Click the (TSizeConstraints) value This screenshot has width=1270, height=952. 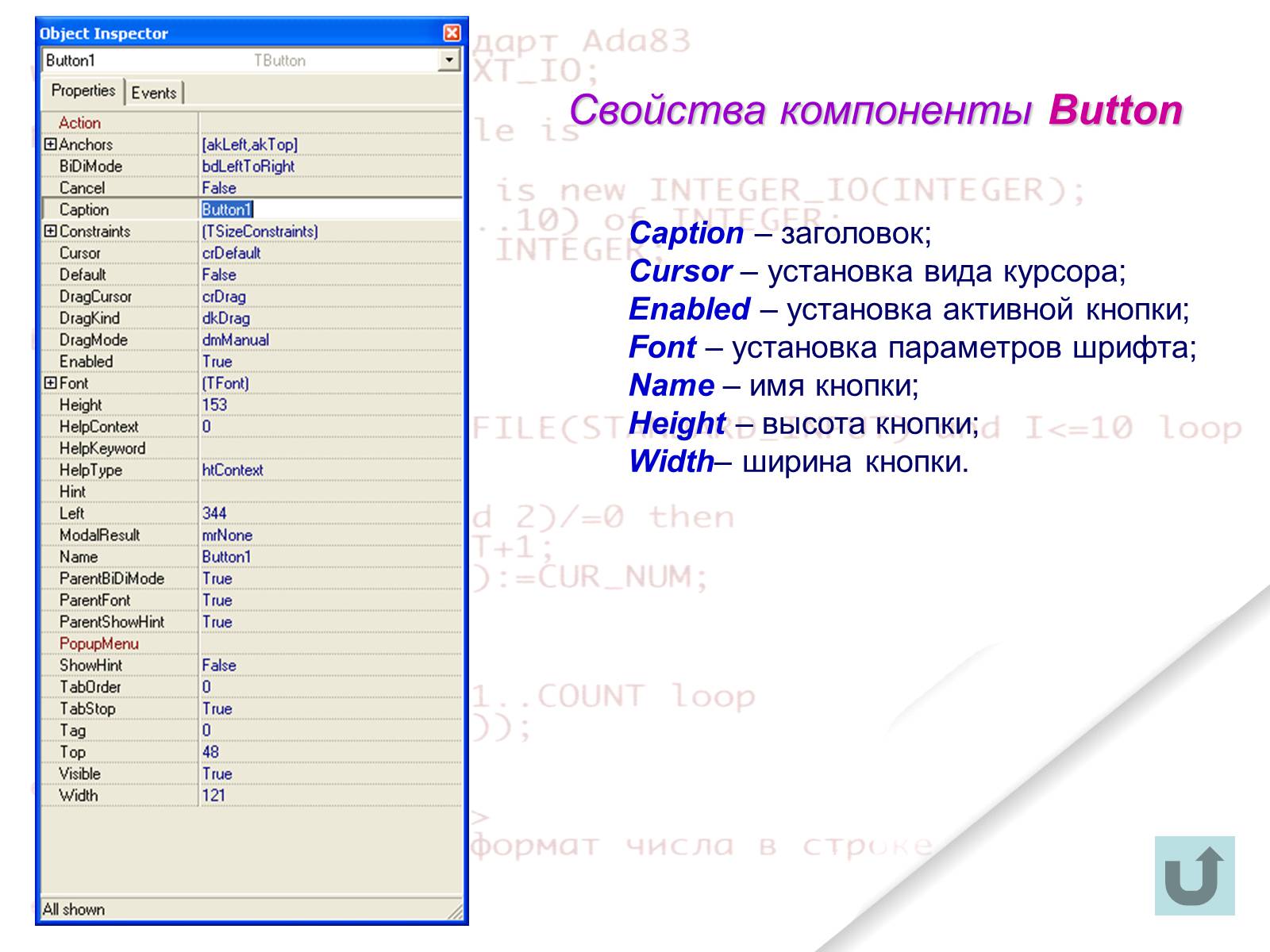(x=260, y=231)
